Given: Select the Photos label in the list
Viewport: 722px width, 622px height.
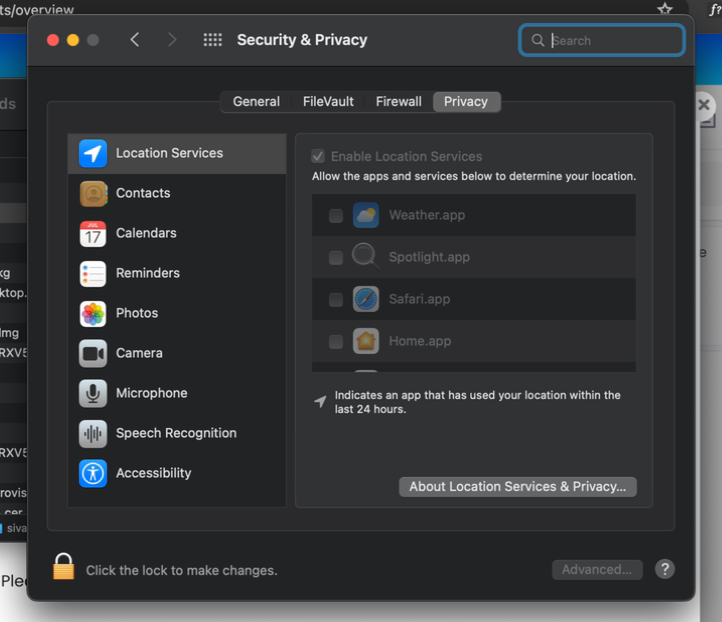Looking at the screenshot, I should (137, 314).
